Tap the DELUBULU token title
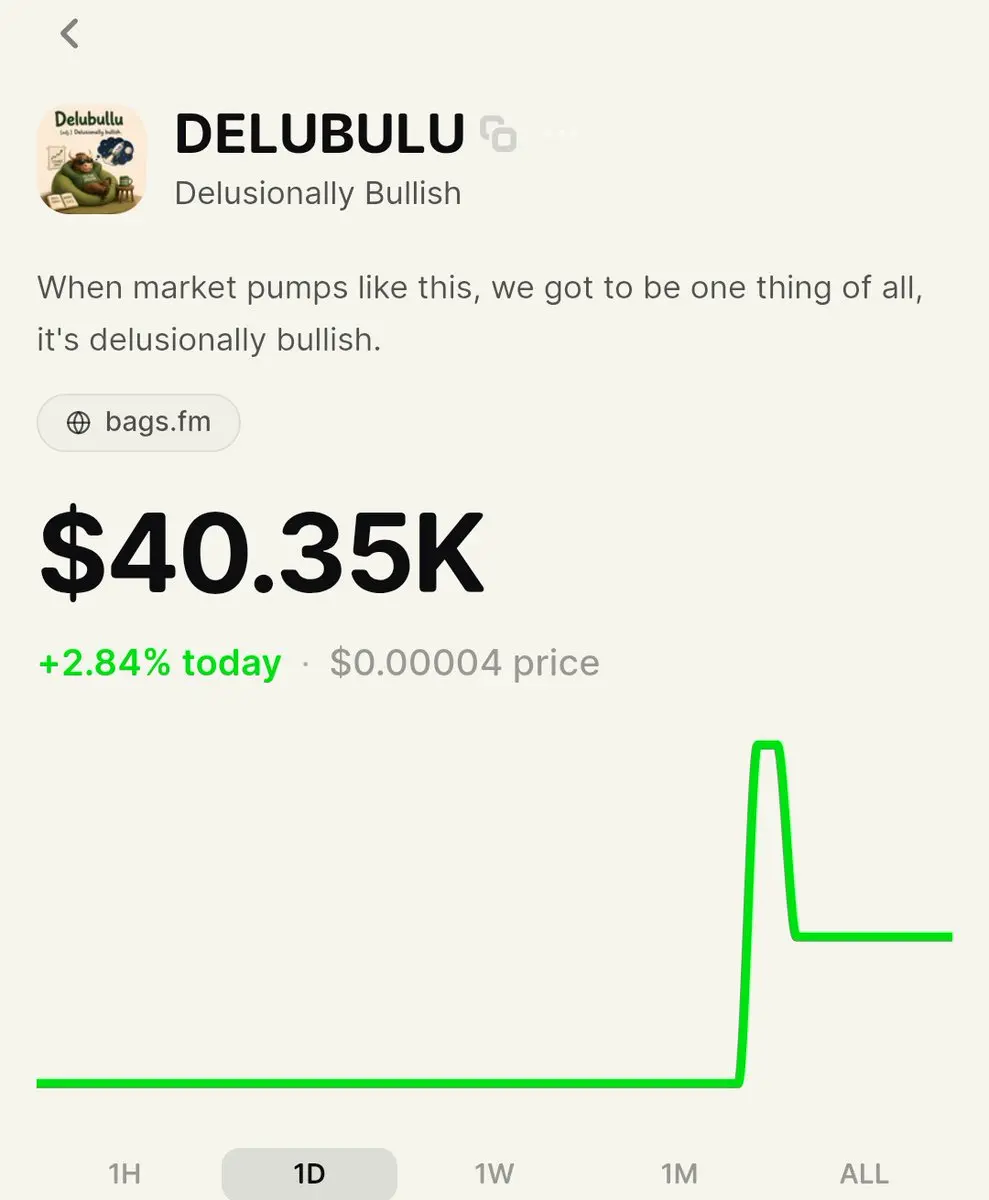 point(320,134)
